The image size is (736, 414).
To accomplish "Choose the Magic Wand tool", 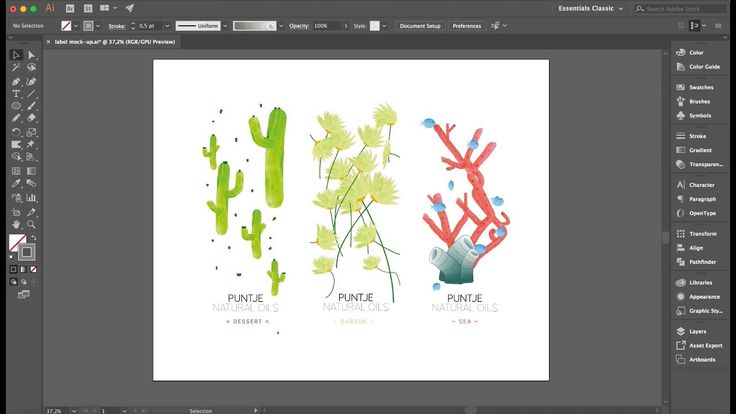I will (x=16, y=68).
